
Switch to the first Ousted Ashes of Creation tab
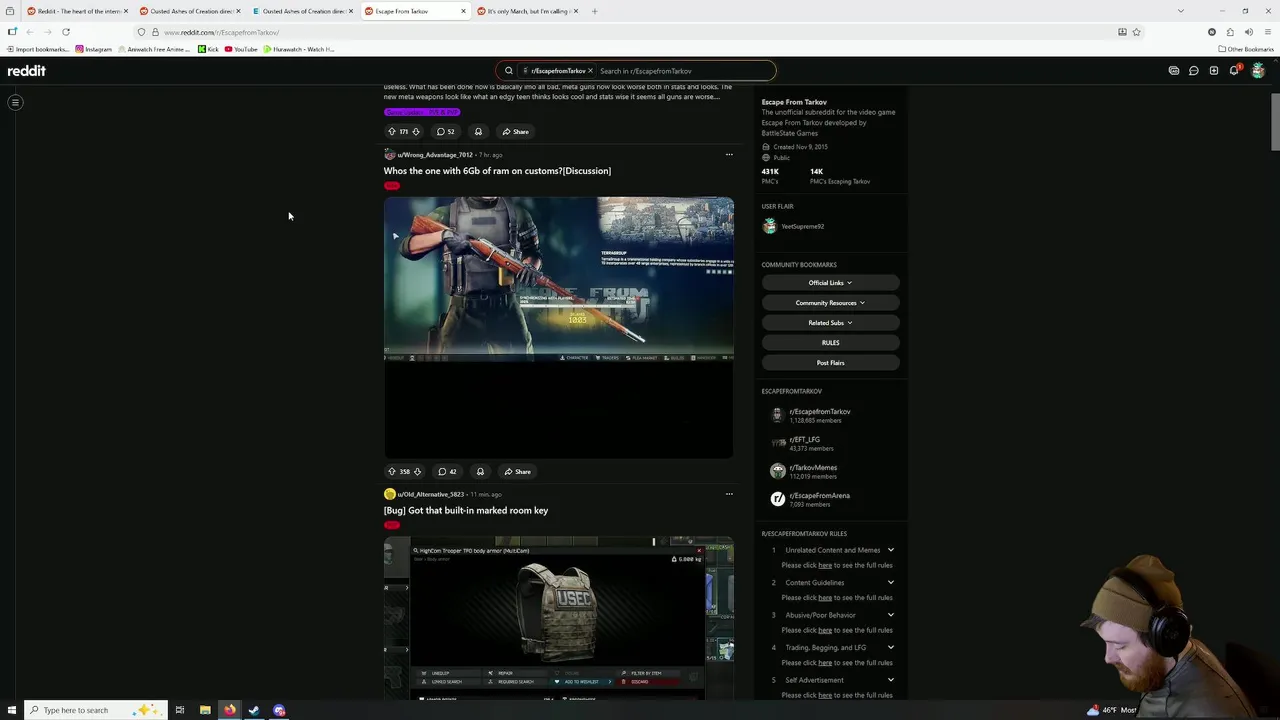pyautogui.click(x=189, y=11)
